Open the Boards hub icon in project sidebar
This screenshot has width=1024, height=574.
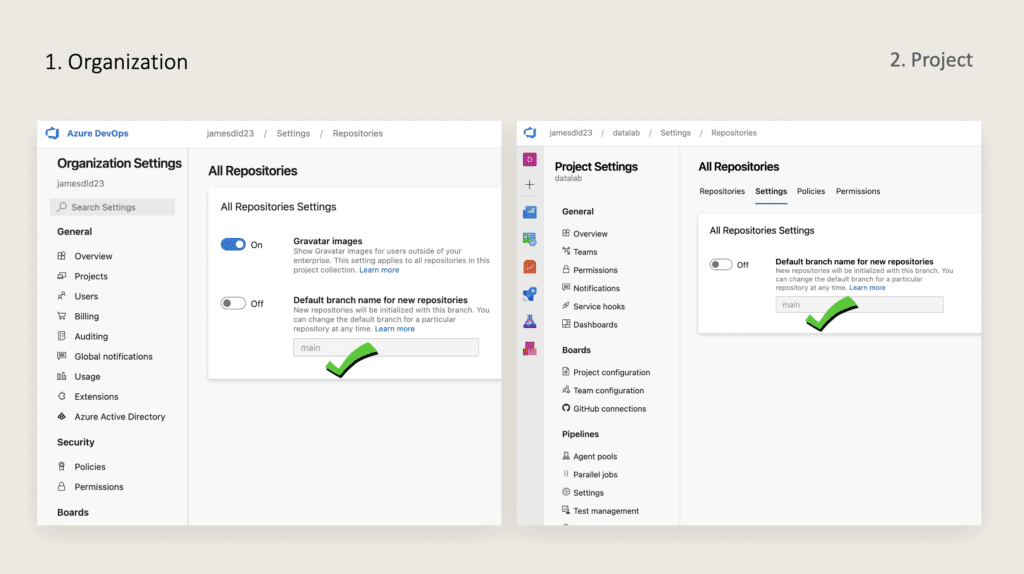click(530, 239)
